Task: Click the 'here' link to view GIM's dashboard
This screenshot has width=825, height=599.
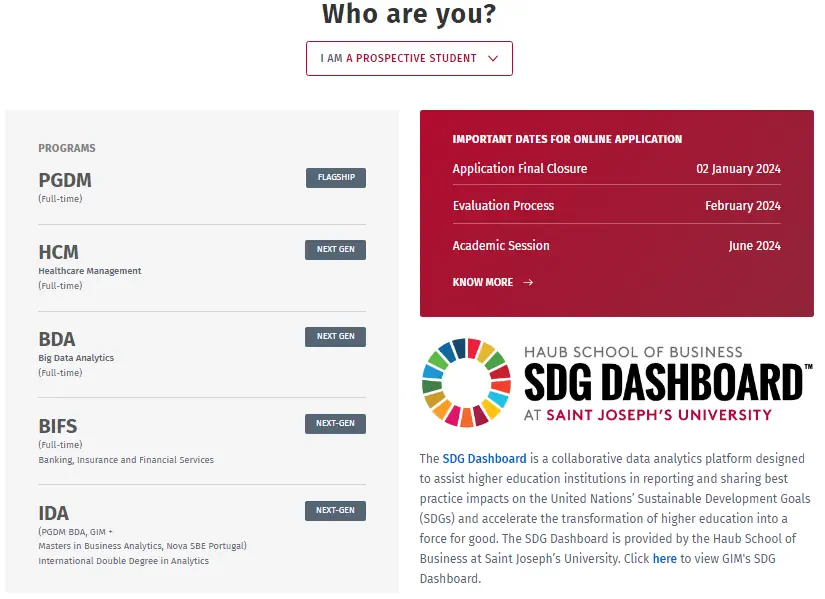Action: point(665,558)
